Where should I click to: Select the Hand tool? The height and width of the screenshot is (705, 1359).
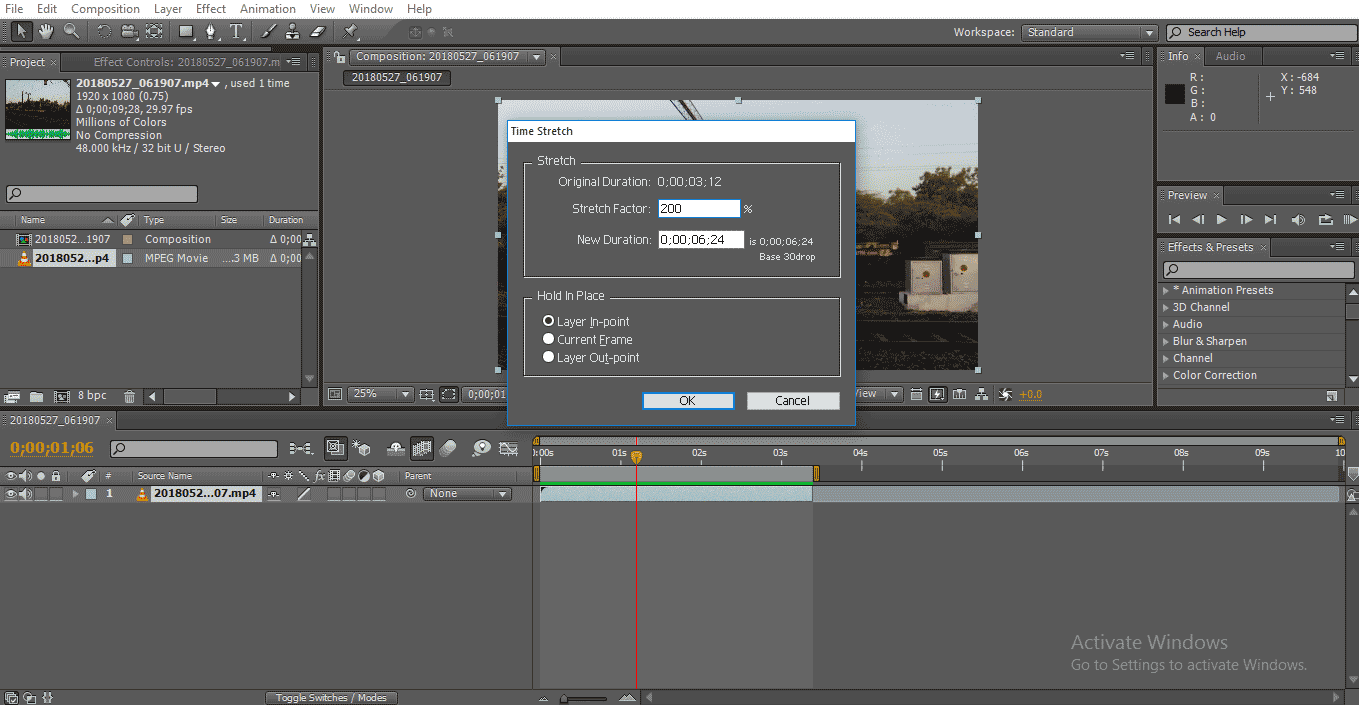(46, 32)
